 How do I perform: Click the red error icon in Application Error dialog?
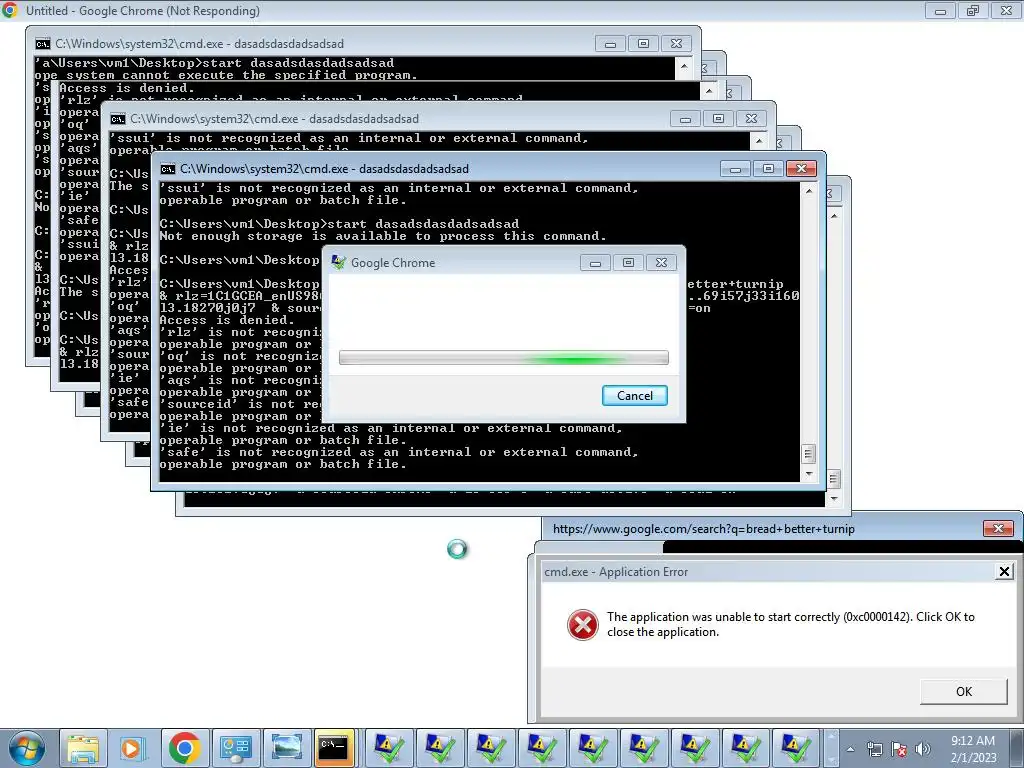pos(583,625)
